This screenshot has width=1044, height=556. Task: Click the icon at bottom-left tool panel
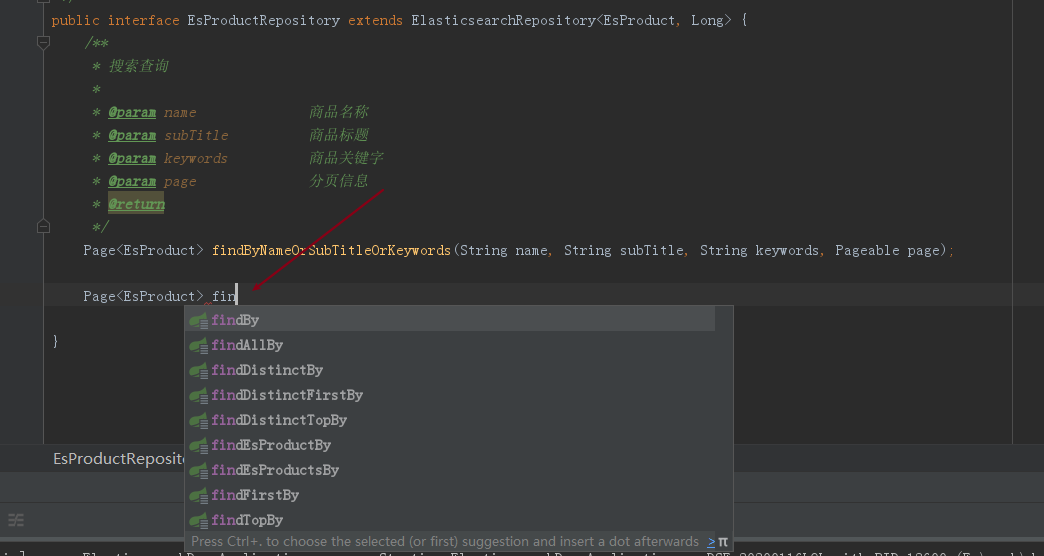[x=16, y=520]
